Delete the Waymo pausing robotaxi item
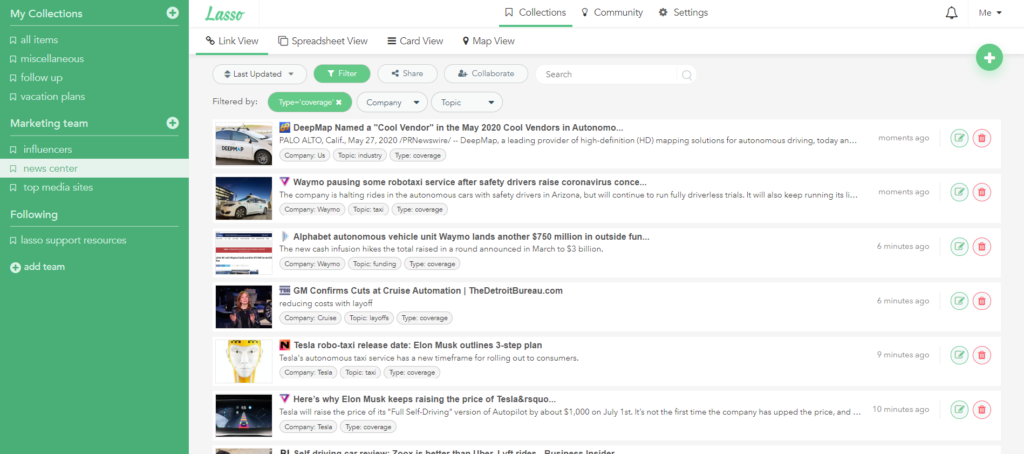 pyautogui.click(x=982, y=192)
